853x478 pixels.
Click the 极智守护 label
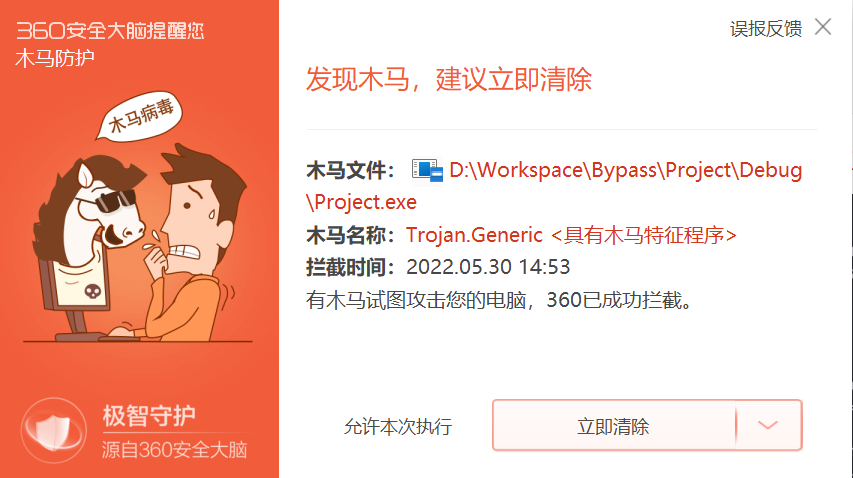[x=149, y=416]
